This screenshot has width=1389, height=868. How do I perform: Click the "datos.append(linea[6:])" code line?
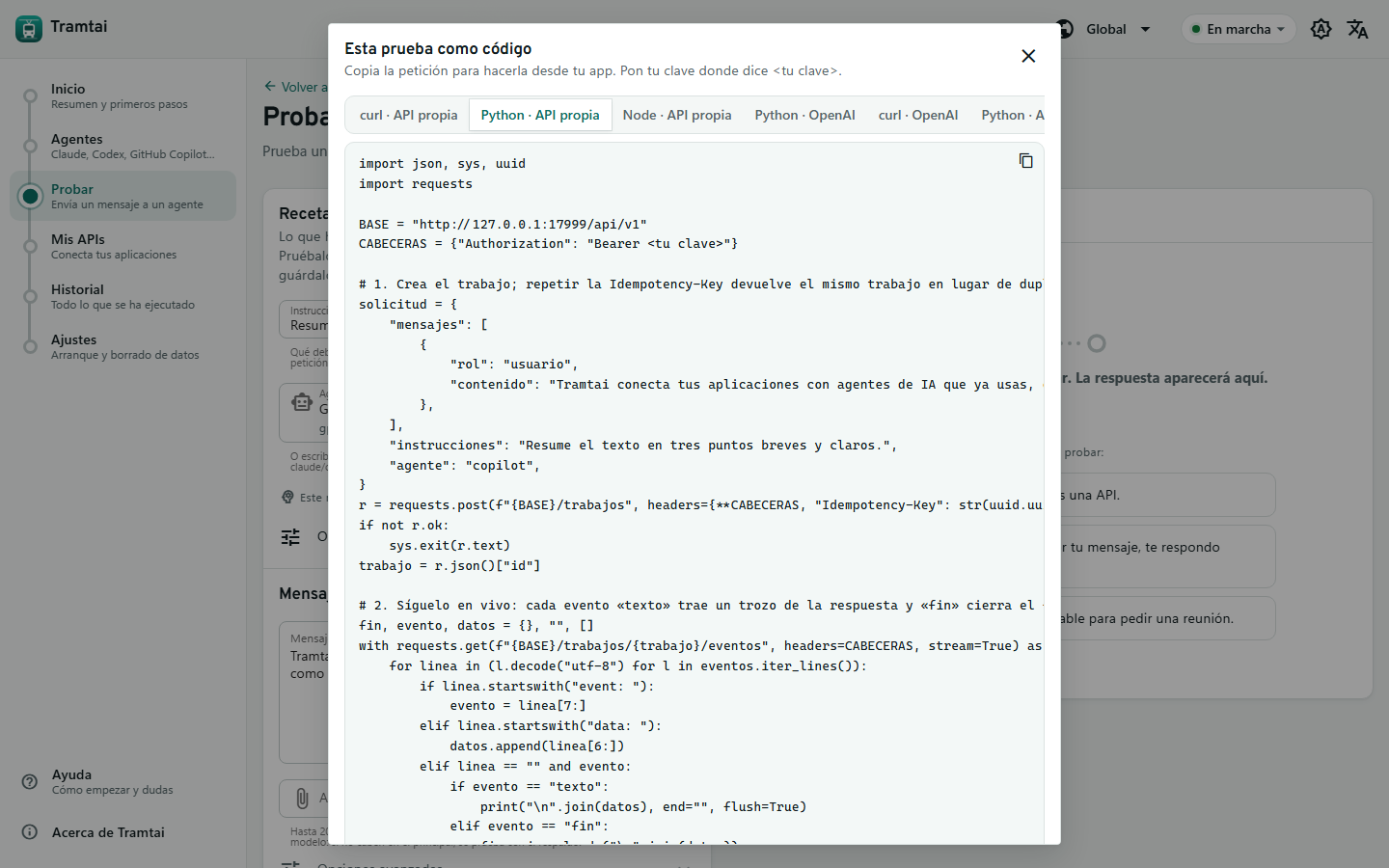click(536, 746)
